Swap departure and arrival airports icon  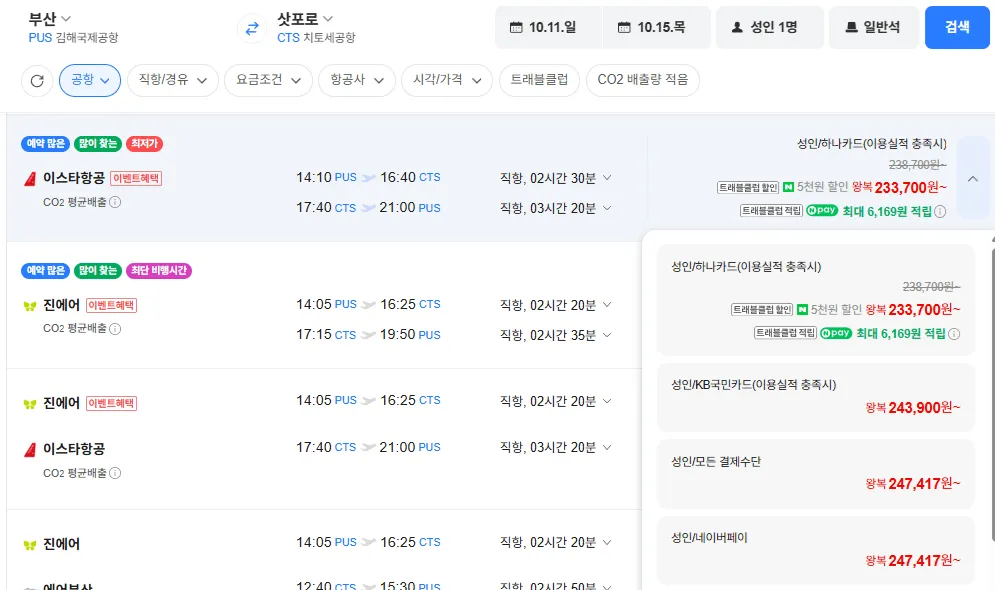pyautogui.click(x=252, y=28)
